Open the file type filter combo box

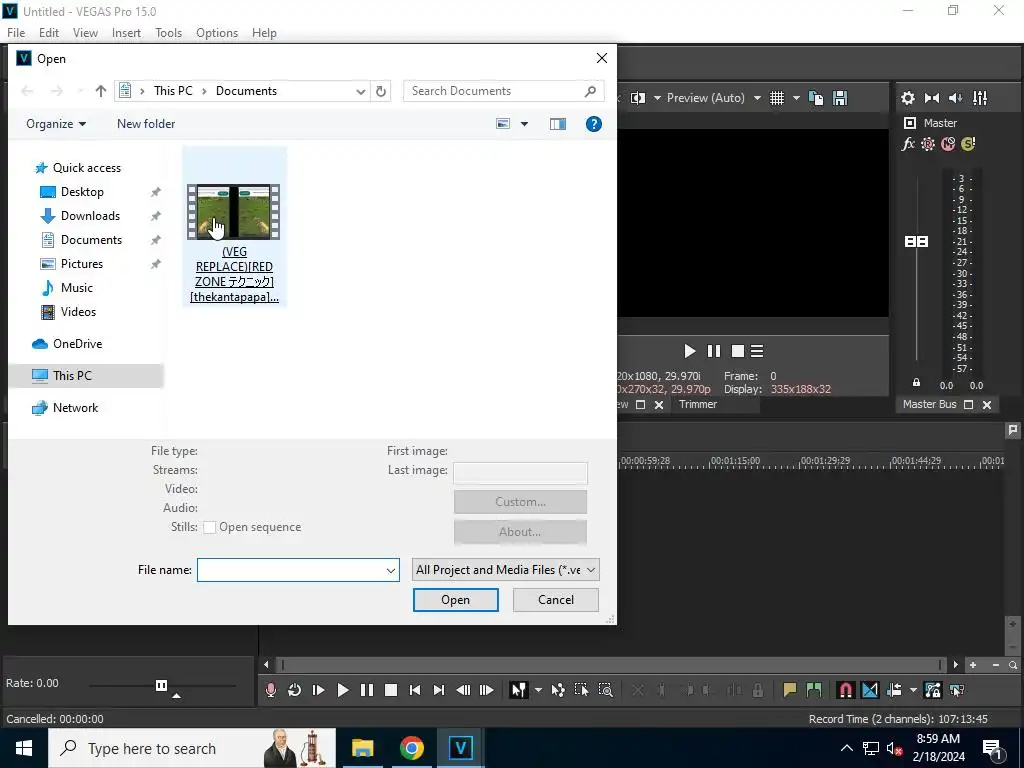pos(505,569)
